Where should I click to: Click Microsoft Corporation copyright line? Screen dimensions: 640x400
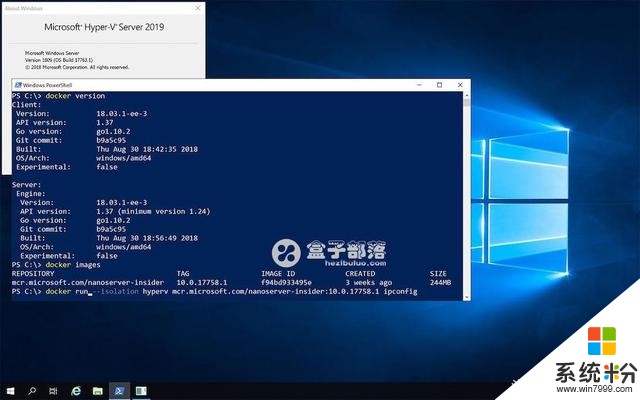tap(77, 67)
